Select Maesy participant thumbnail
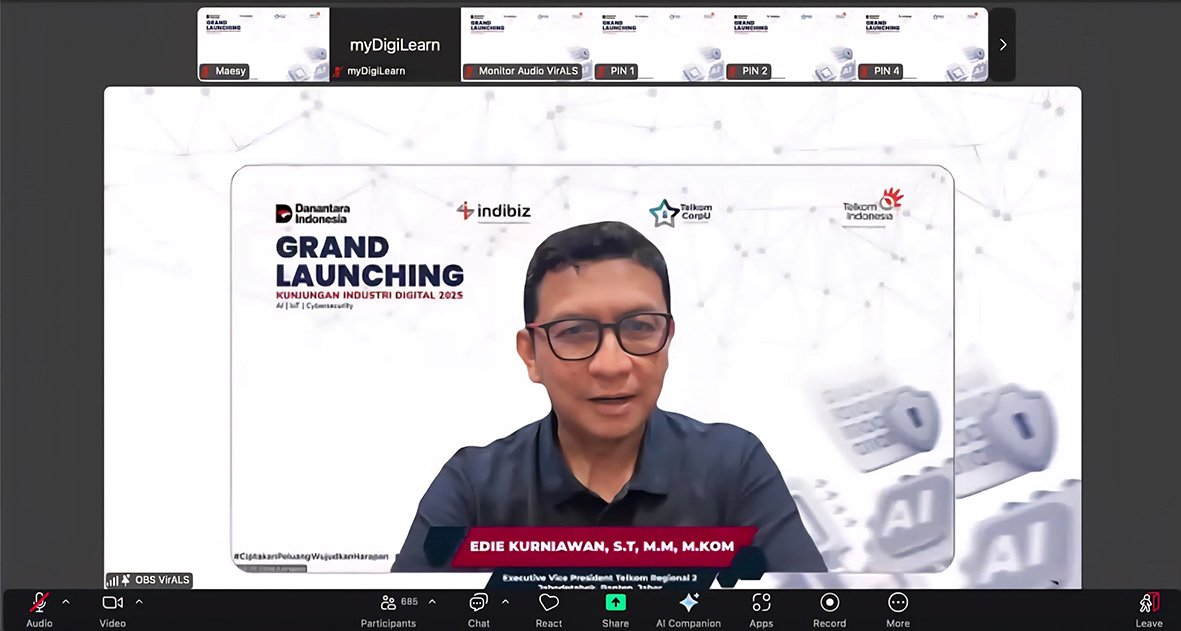The width and height of the screenshot is (1181, 631). coord(264,44)
